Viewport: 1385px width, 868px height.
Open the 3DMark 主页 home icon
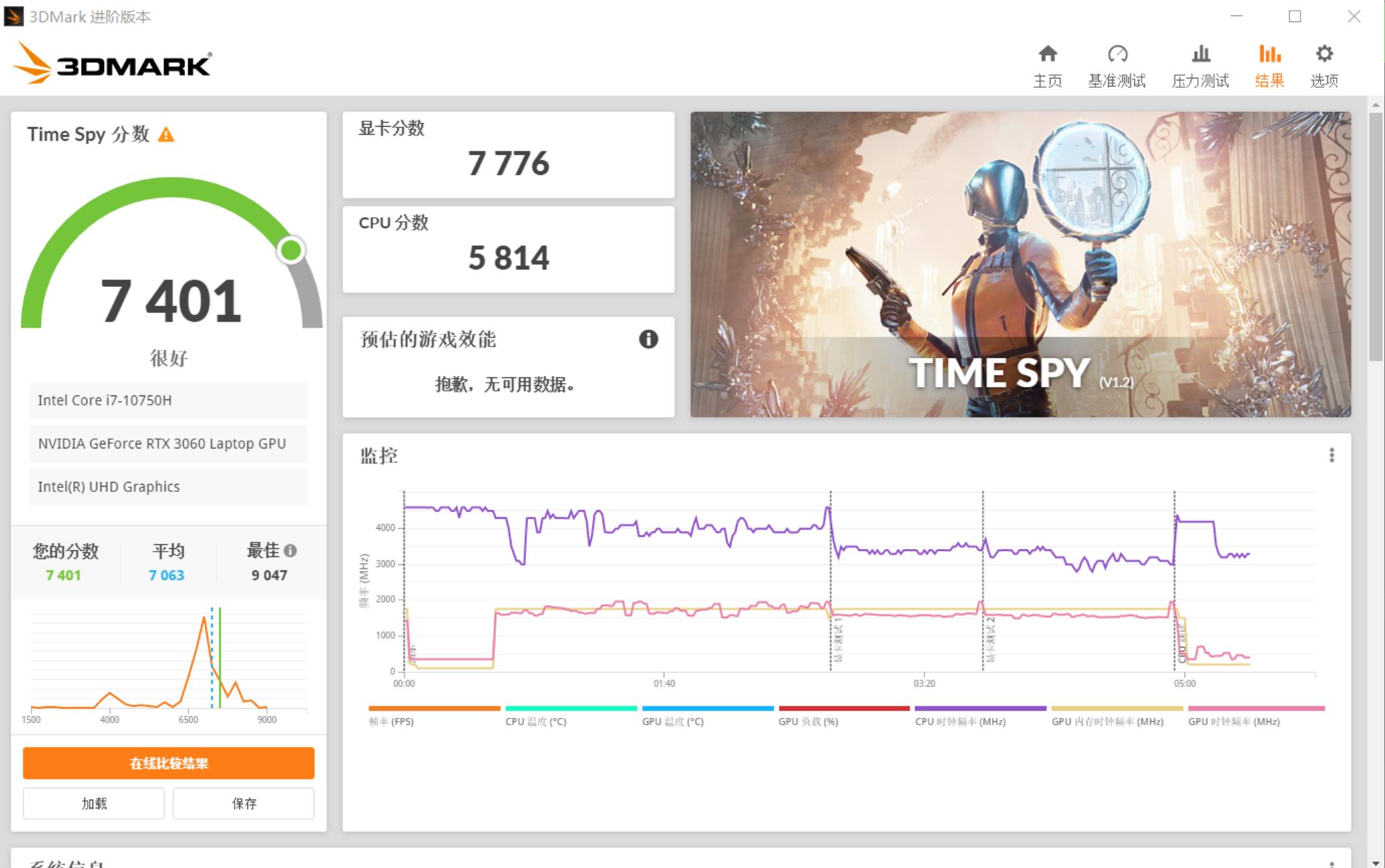click(1048, 54)
